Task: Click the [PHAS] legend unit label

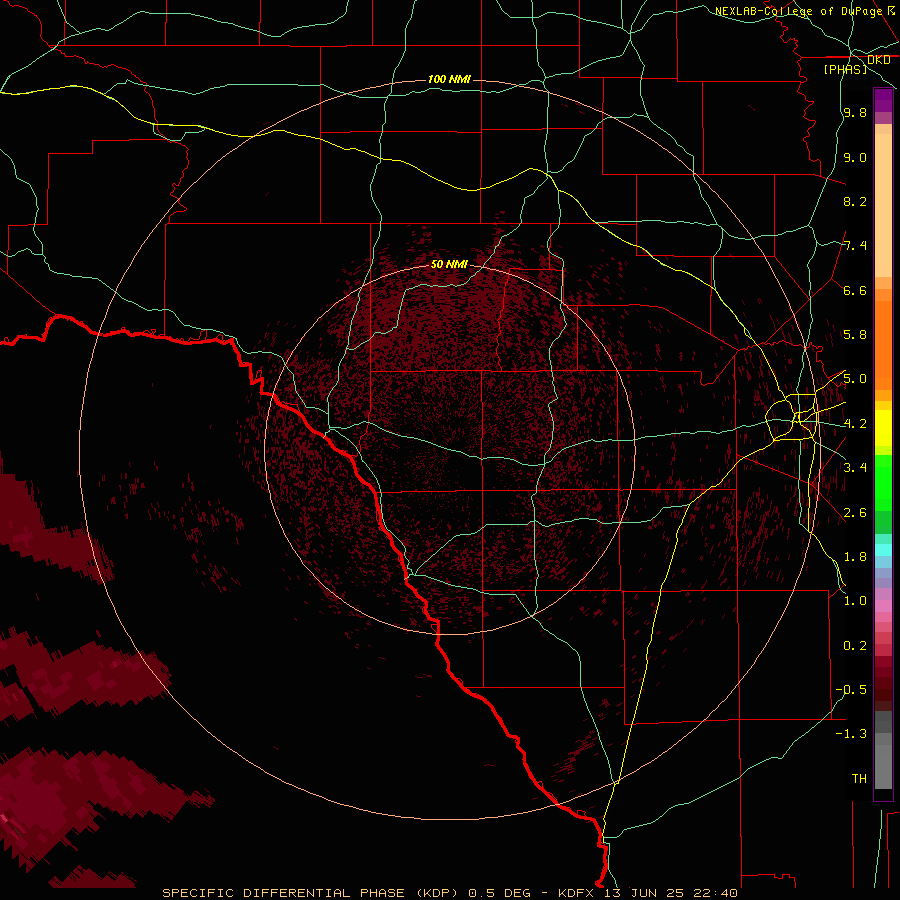Action: (845, 69)
